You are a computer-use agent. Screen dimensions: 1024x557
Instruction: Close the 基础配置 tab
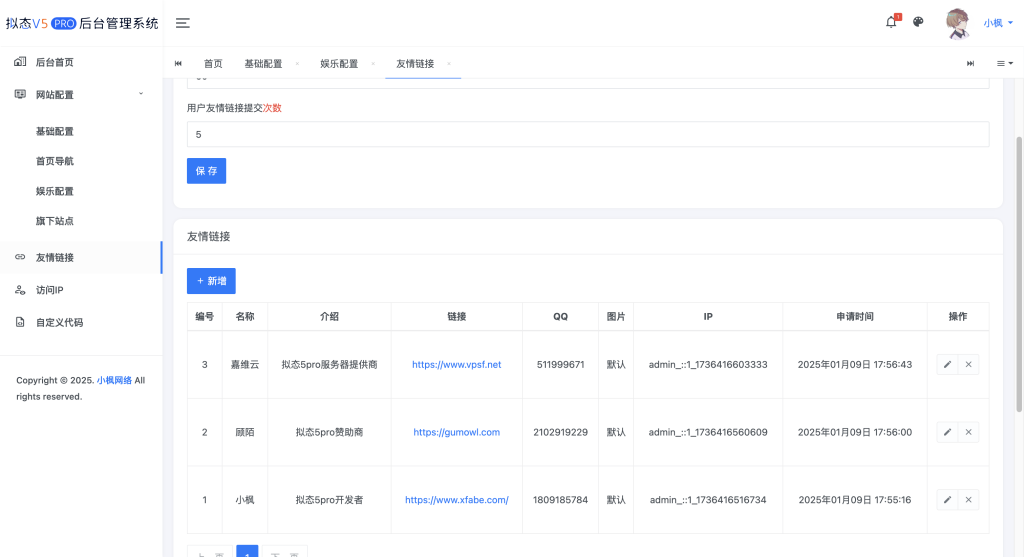(x=297, y=63)
